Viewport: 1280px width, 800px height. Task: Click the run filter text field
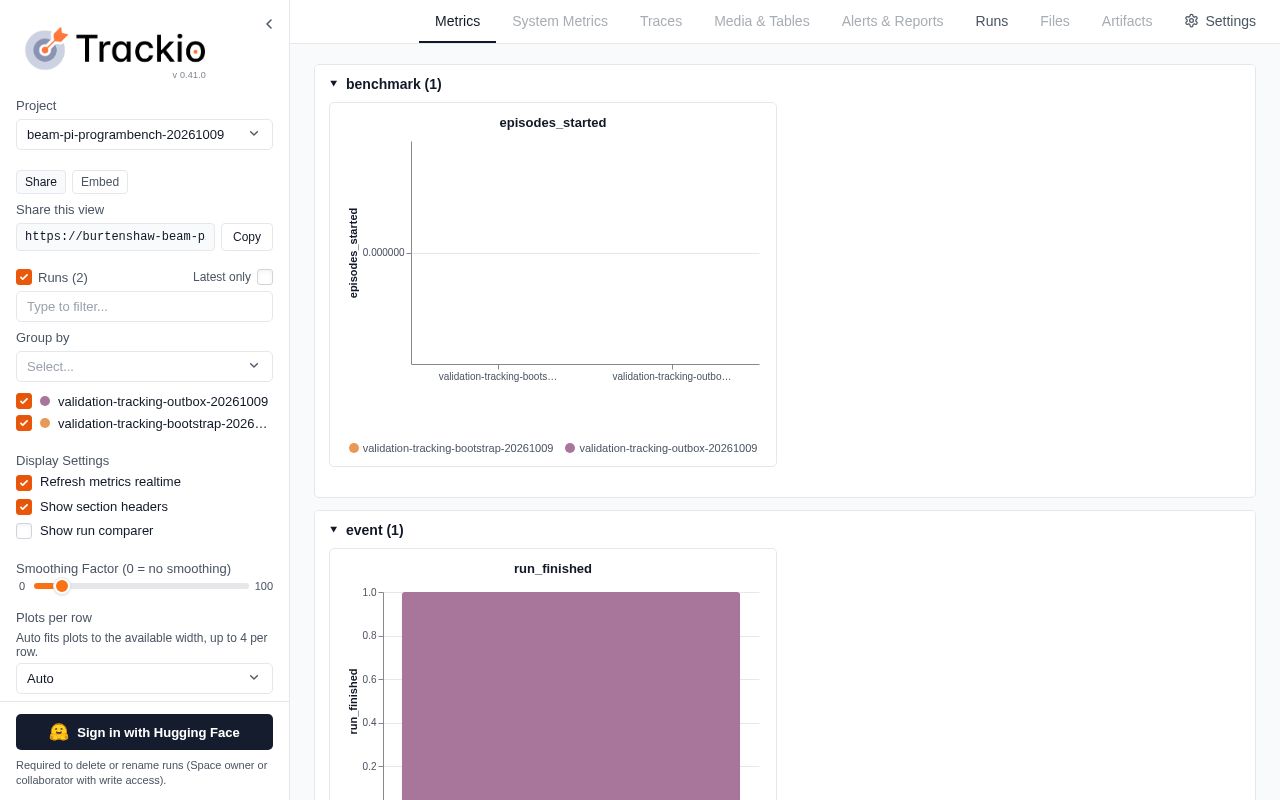pyautogui.click(x=144, y=306)
